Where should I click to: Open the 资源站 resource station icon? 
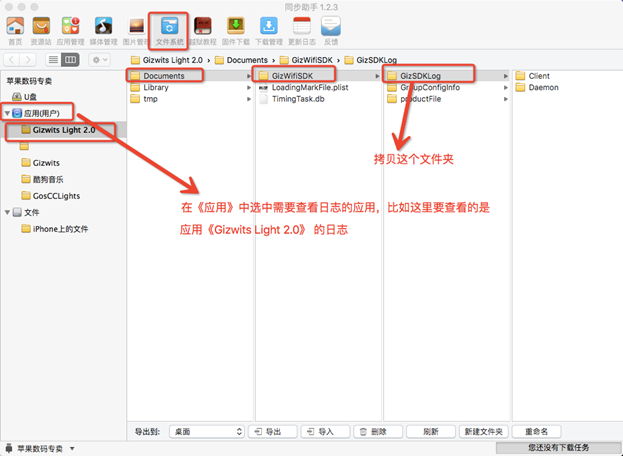(42, 30)
